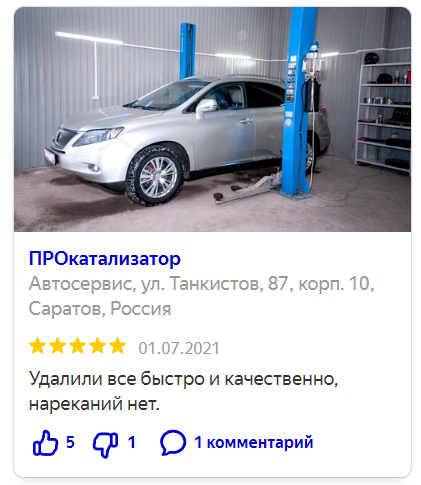Dislike the review with thumbs down icon
The image size is (421, 485).
pos(105,444)
